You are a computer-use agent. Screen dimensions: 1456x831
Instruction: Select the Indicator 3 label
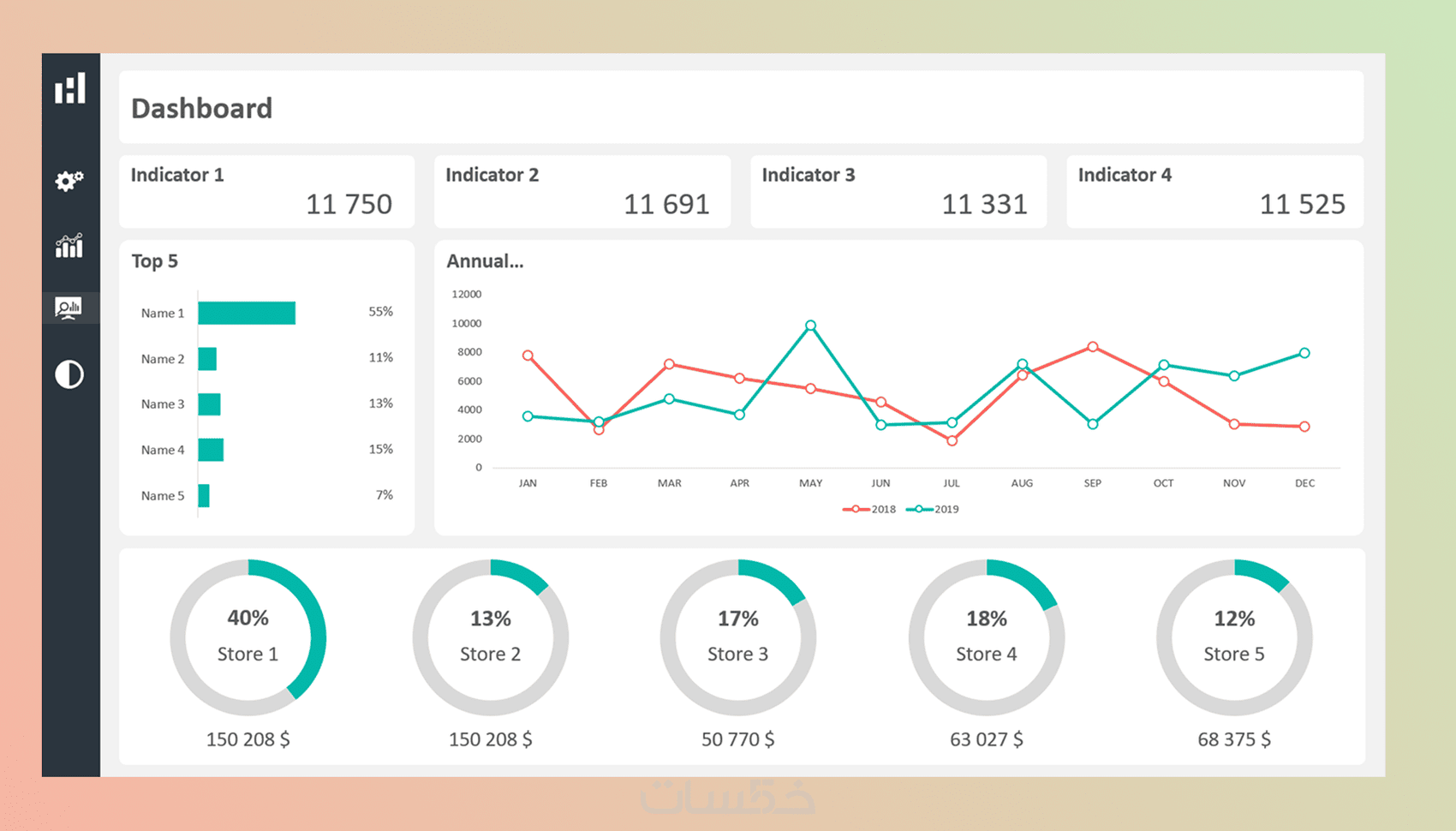tap(809, 175)
